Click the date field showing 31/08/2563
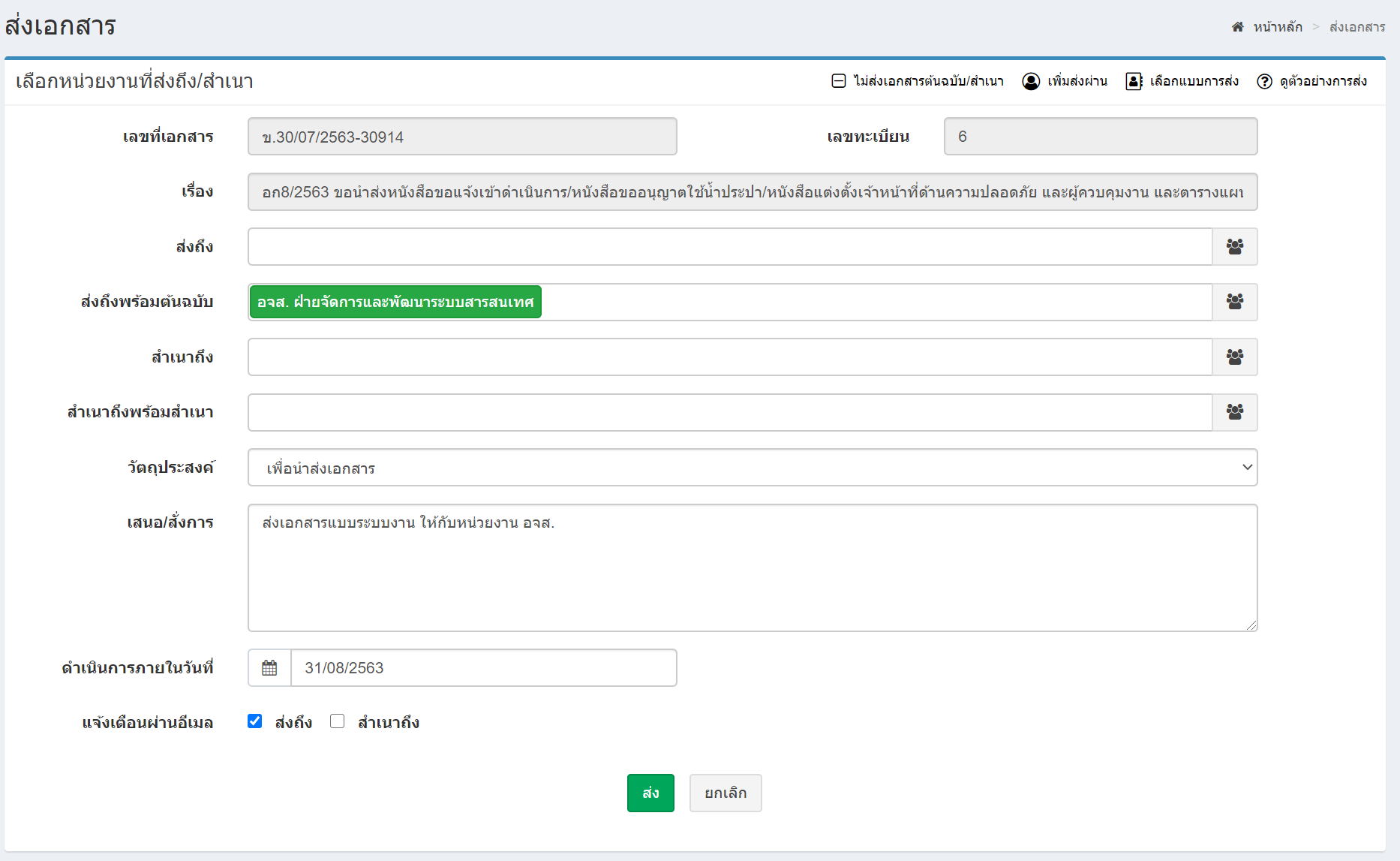Viewport: 1400px width, 861px height. [483, 668]
